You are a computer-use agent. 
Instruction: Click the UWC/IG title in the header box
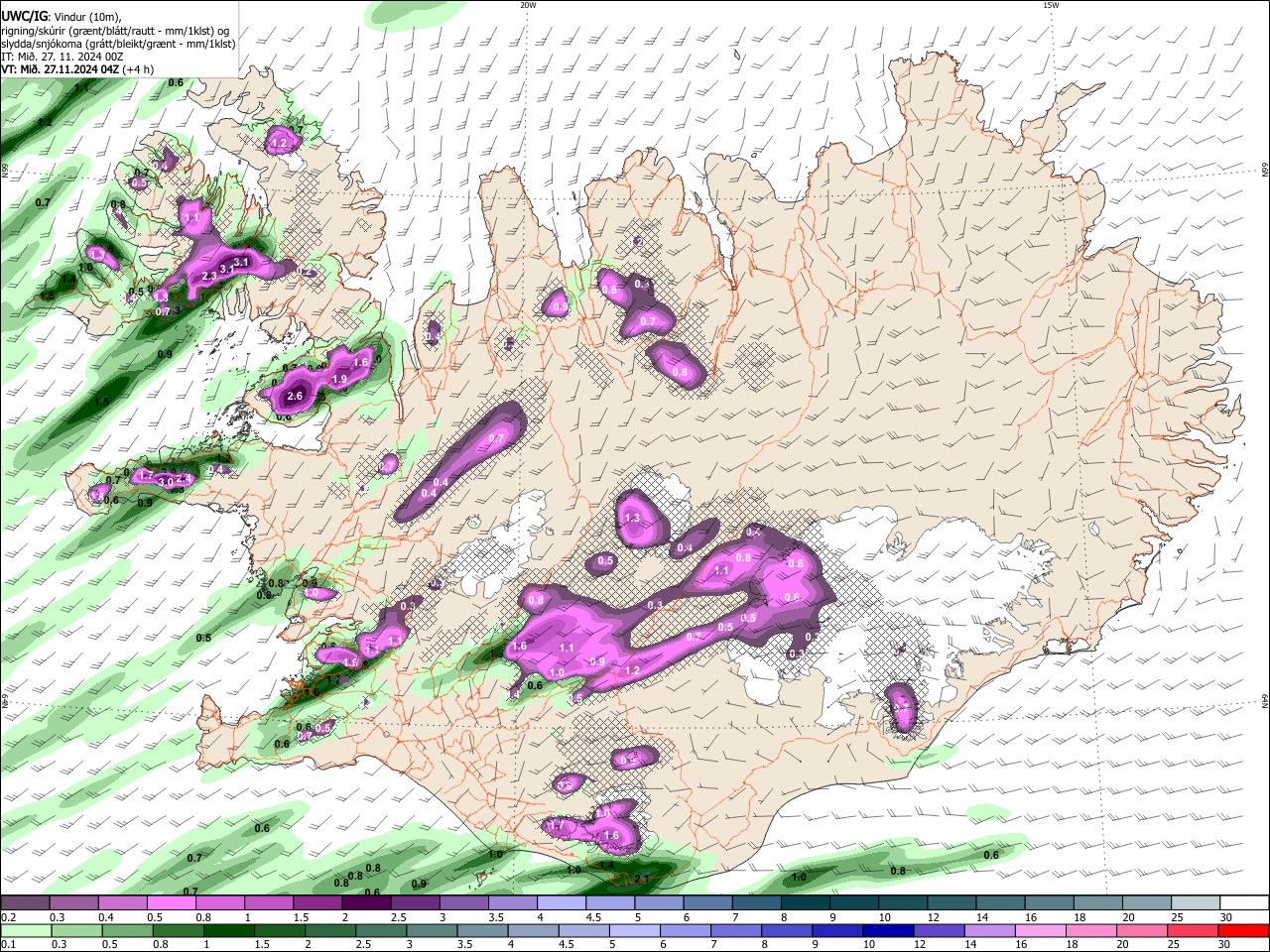click(23, 17)
